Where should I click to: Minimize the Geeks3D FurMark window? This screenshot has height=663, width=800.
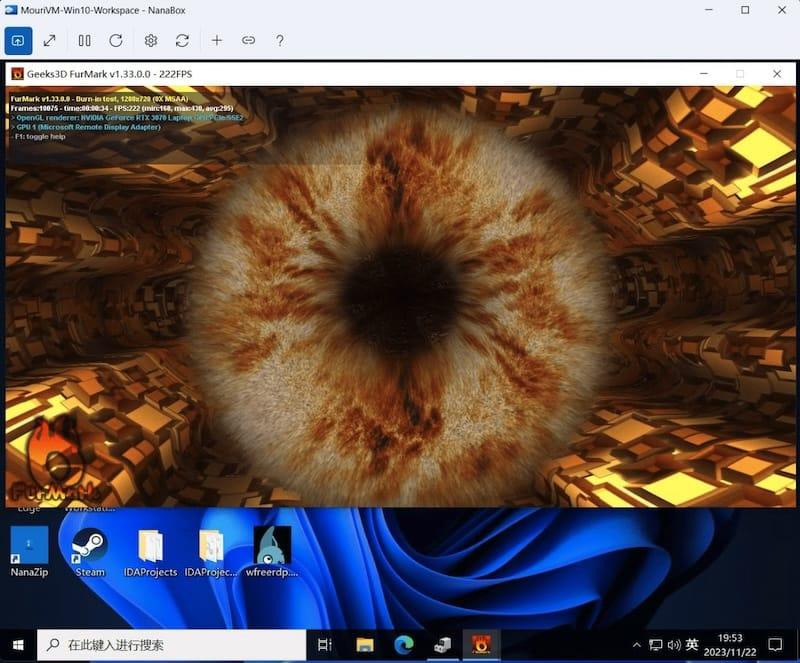pos(704,74)
